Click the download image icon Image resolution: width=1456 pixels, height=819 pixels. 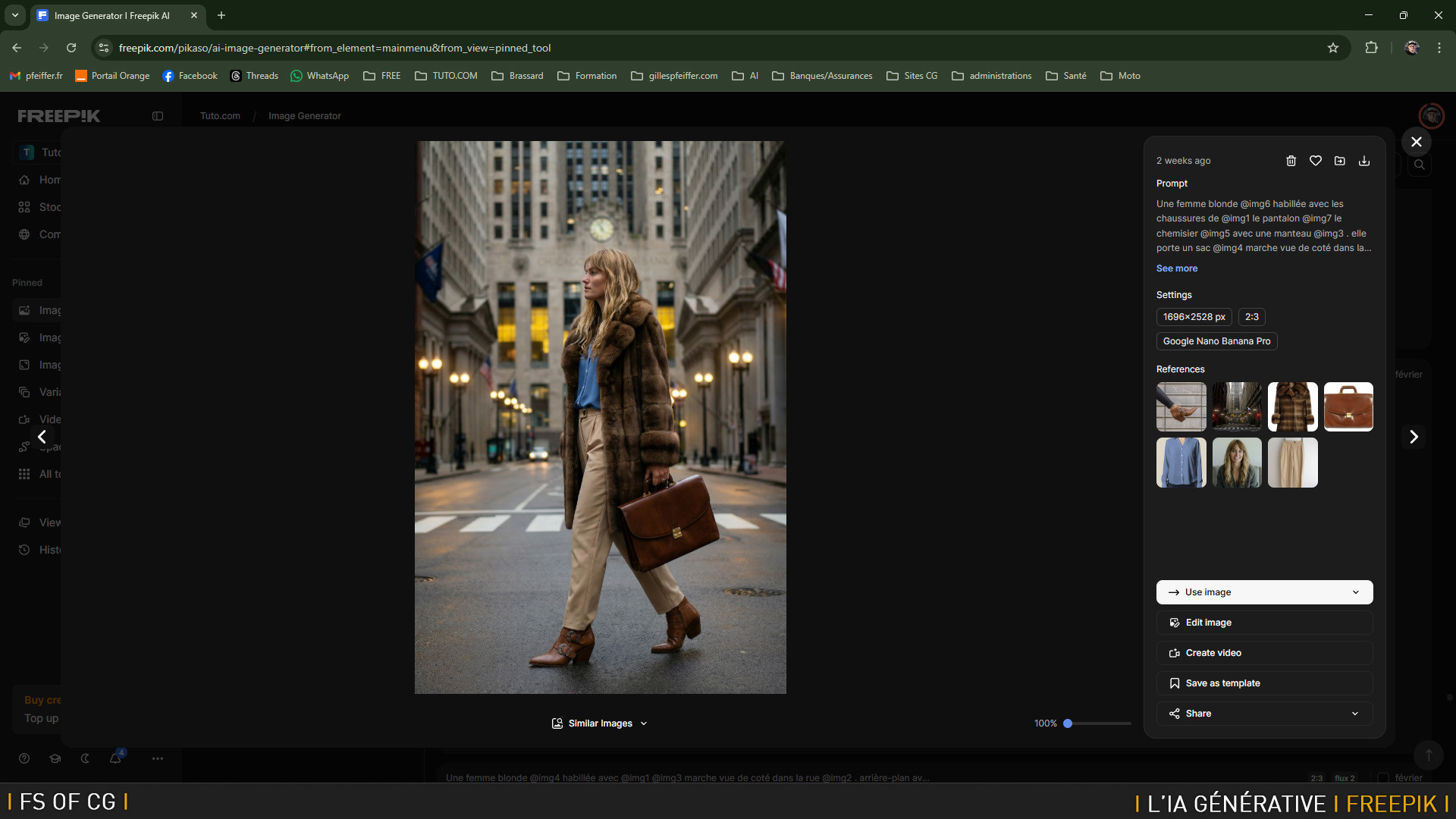click(1364, 161)
